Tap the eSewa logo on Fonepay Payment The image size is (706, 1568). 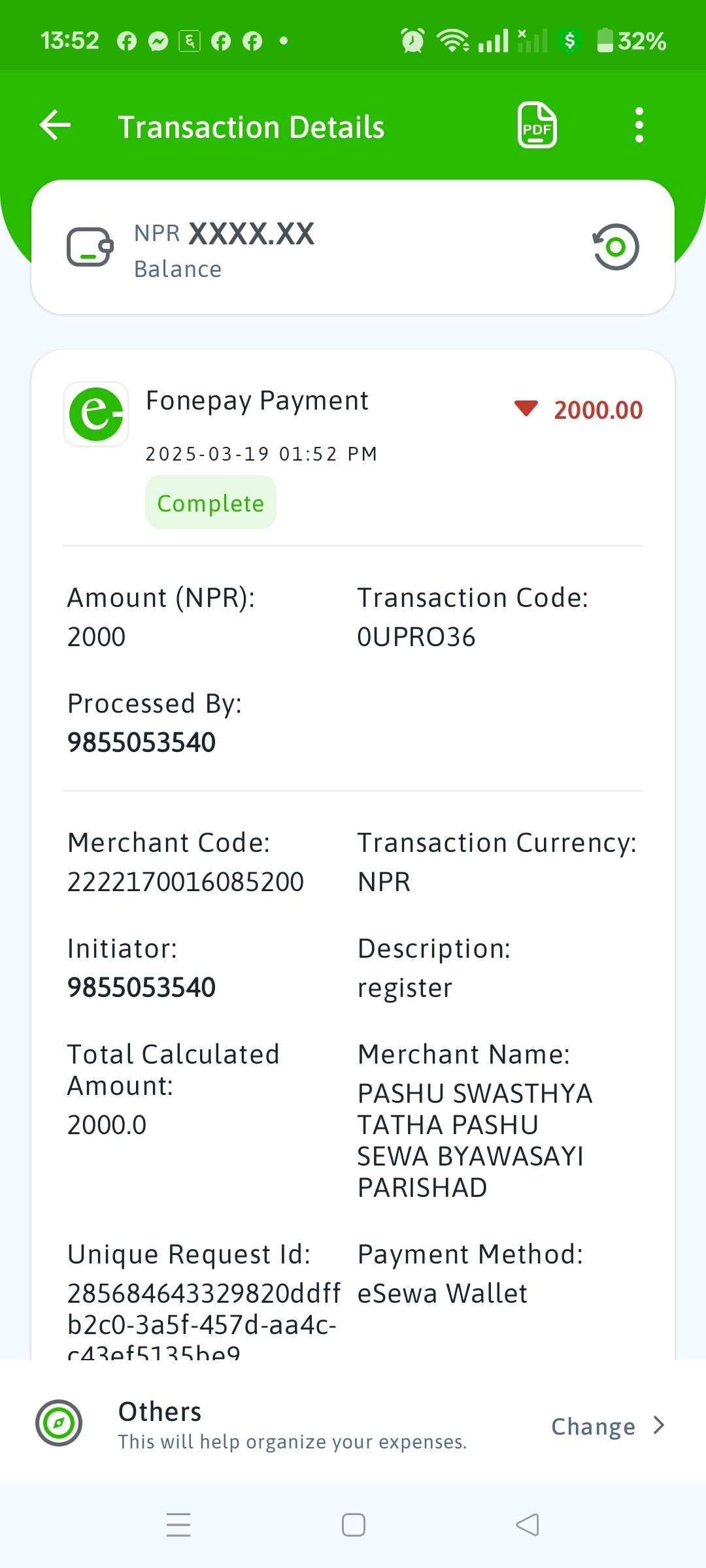click(x=96, y=414)
